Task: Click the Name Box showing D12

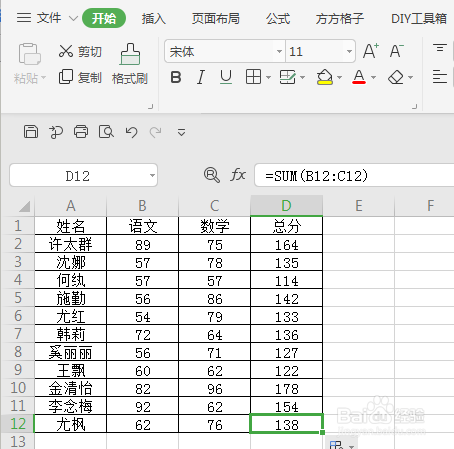Action: pos(78,175)
